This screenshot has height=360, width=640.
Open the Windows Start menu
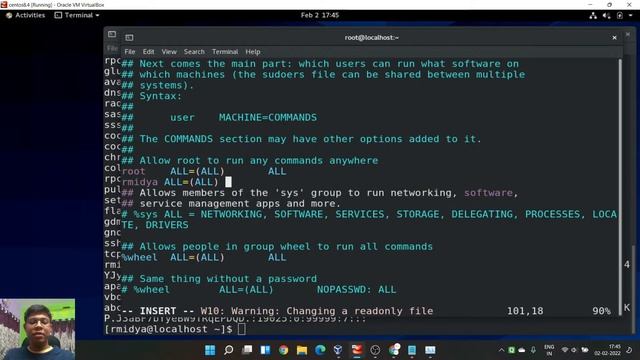(x=210, y=350)
